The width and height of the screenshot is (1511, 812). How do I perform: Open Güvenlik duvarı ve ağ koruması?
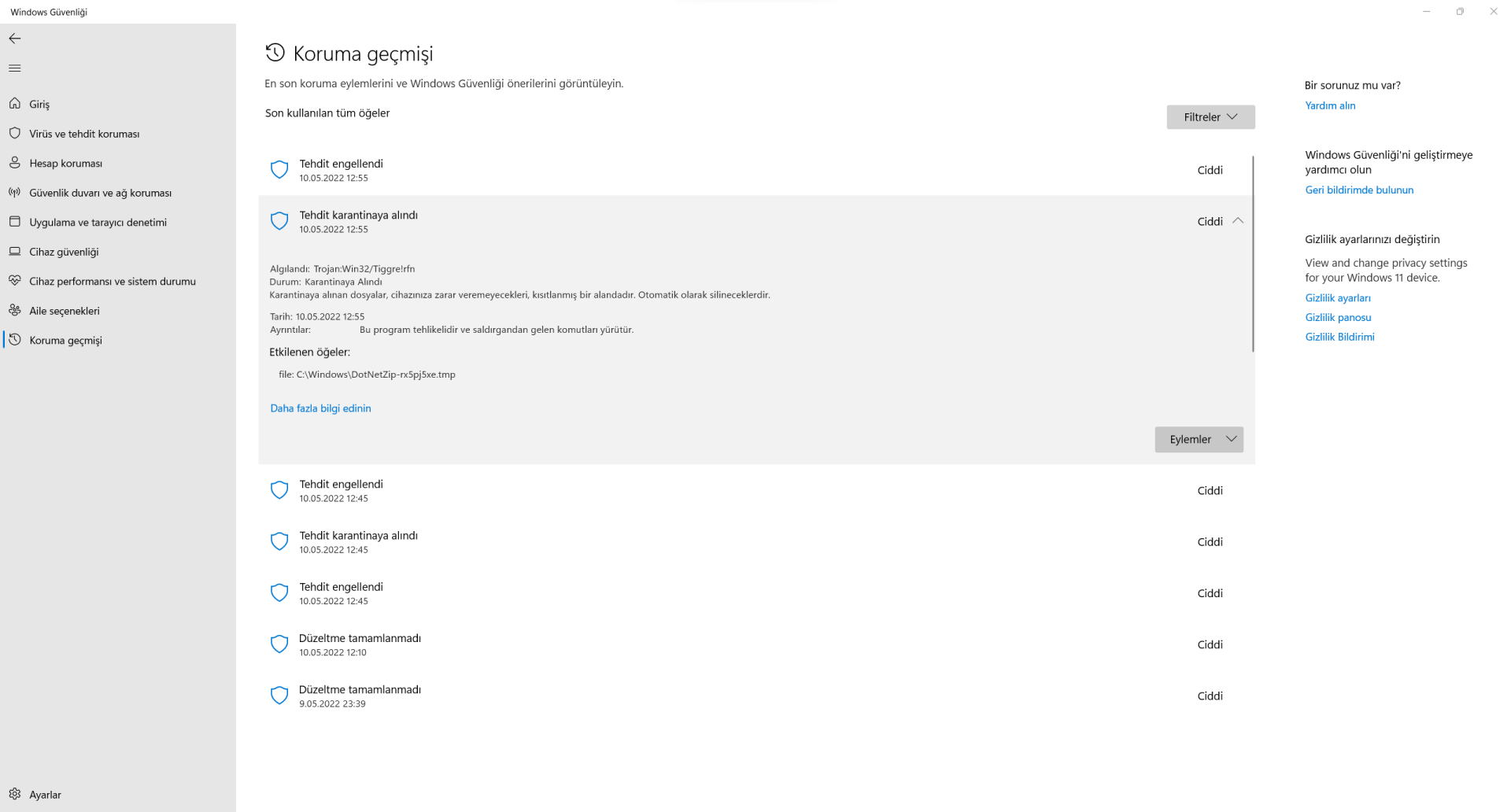pos(118,193)
